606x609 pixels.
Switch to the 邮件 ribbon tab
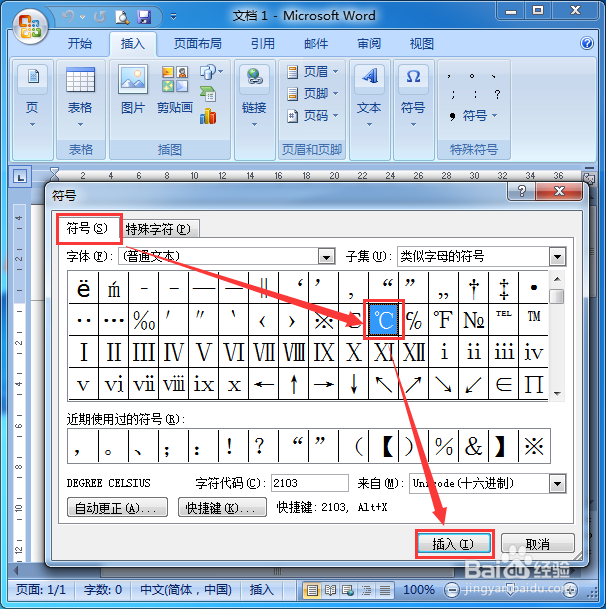pyautogui.click(x=316, y=44)
